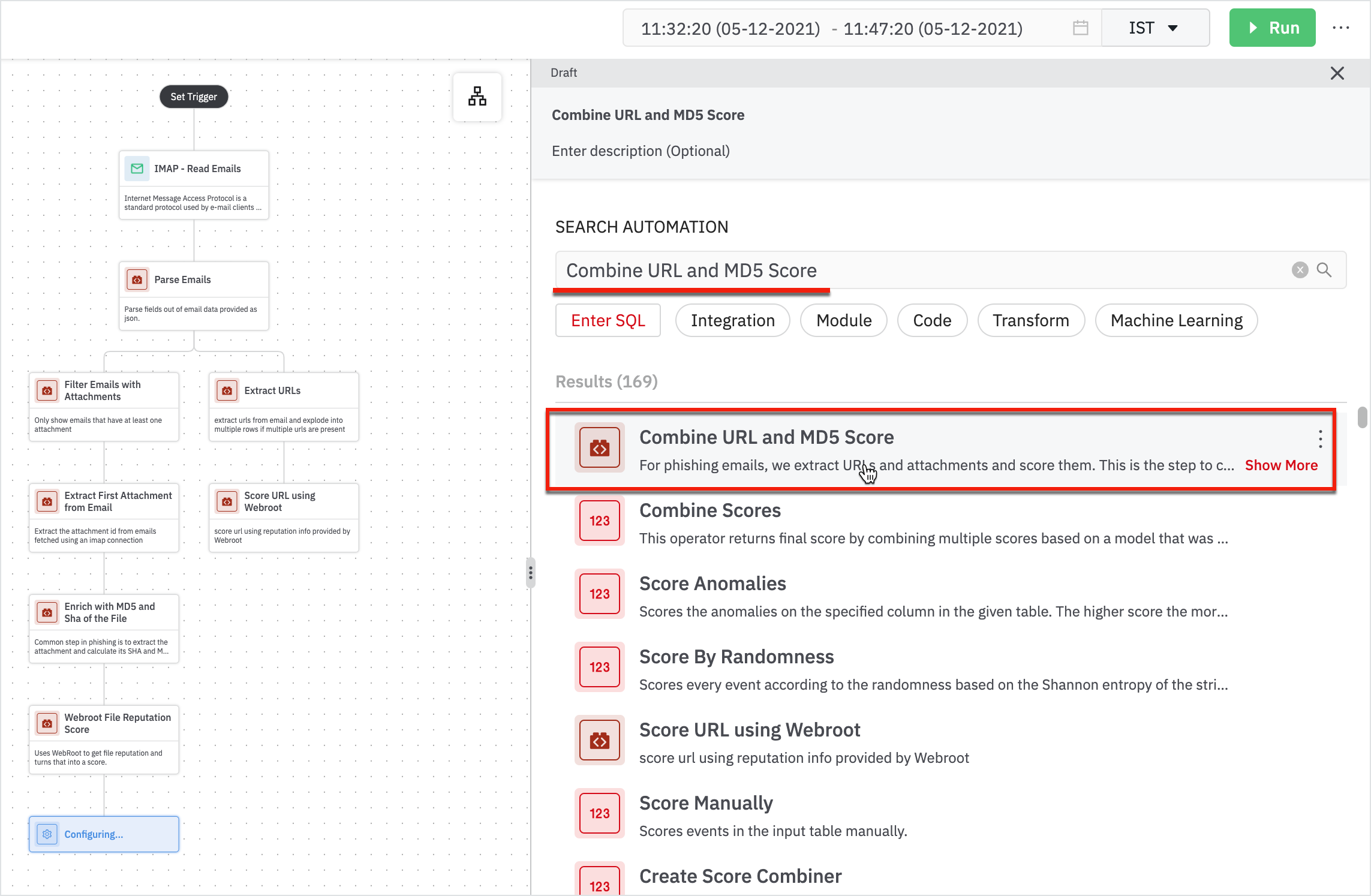Click the Enter description (Optional) field

[x=641, y=151]
